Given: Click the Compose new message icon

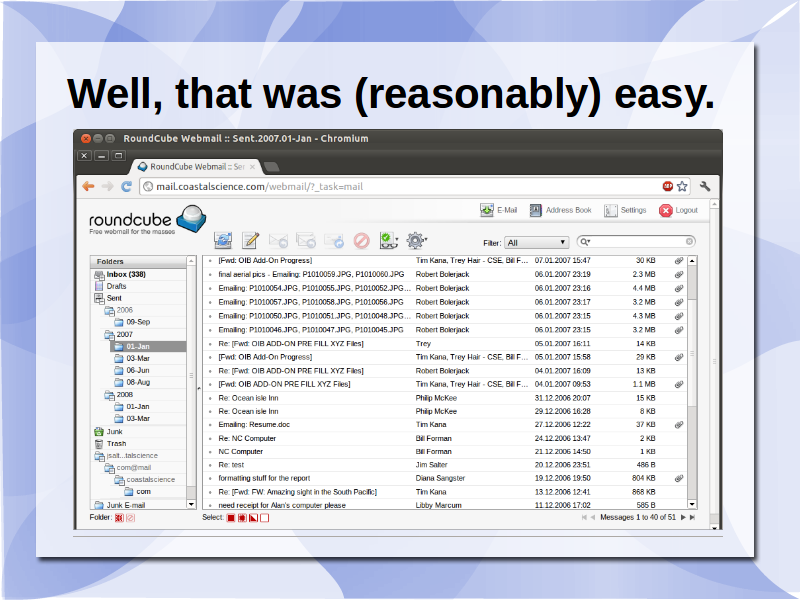Looking at the screenshot, I should (x=251, y=240).
